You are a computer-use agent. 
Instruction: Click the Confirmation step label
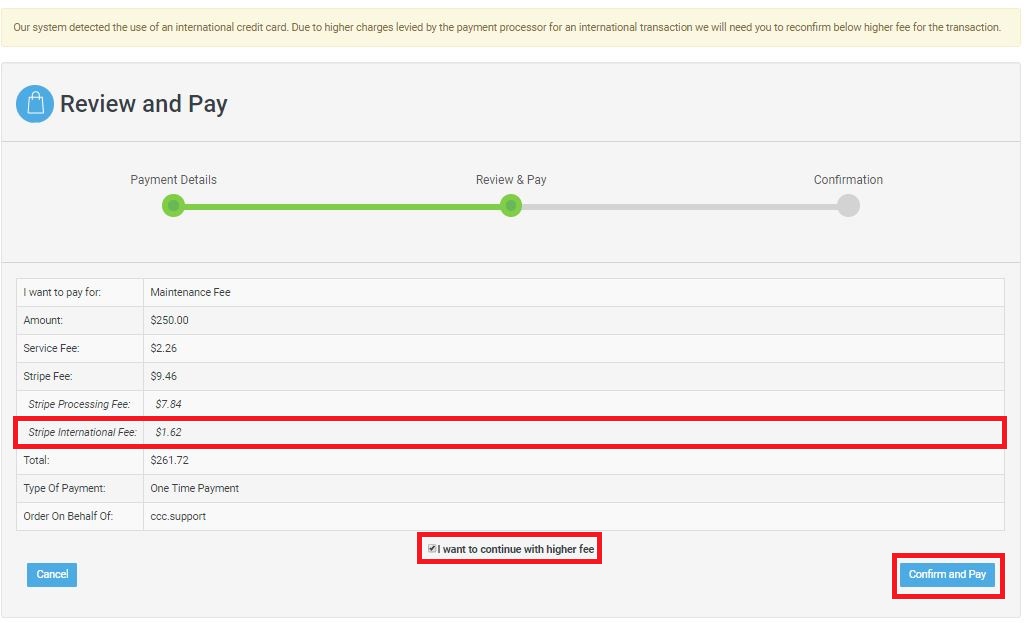pos(848,180)
